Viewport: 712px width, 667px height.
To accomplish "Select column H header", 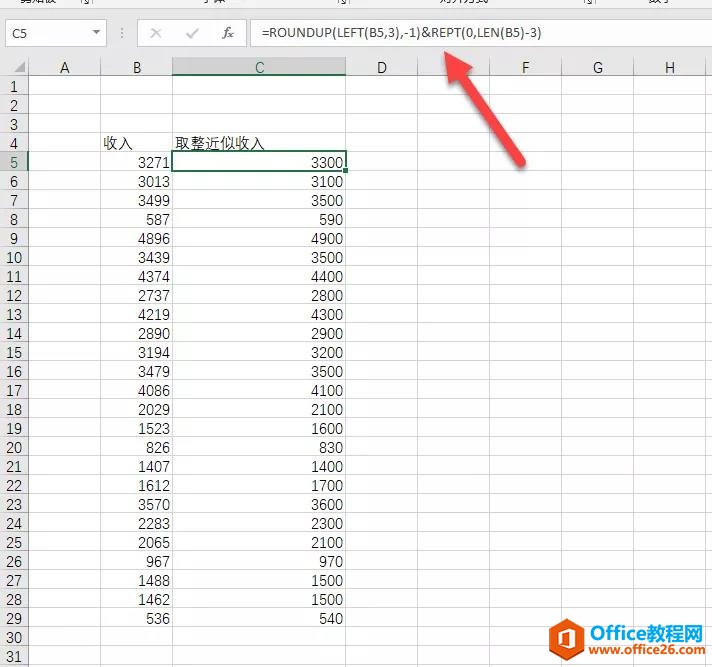I will tap(670, 68).
